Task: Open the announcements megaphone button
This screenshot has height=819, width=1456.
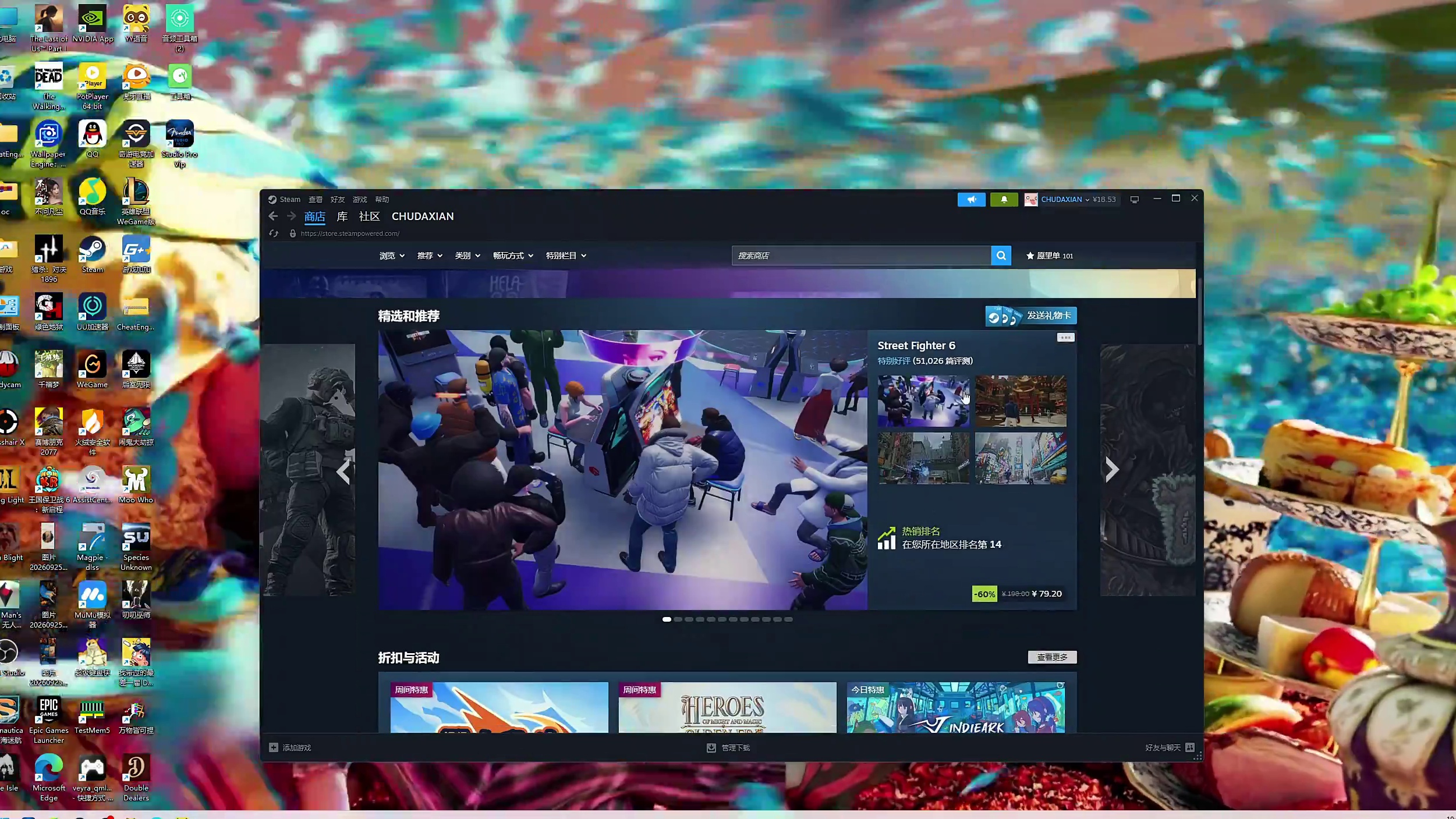Action: 972,200
